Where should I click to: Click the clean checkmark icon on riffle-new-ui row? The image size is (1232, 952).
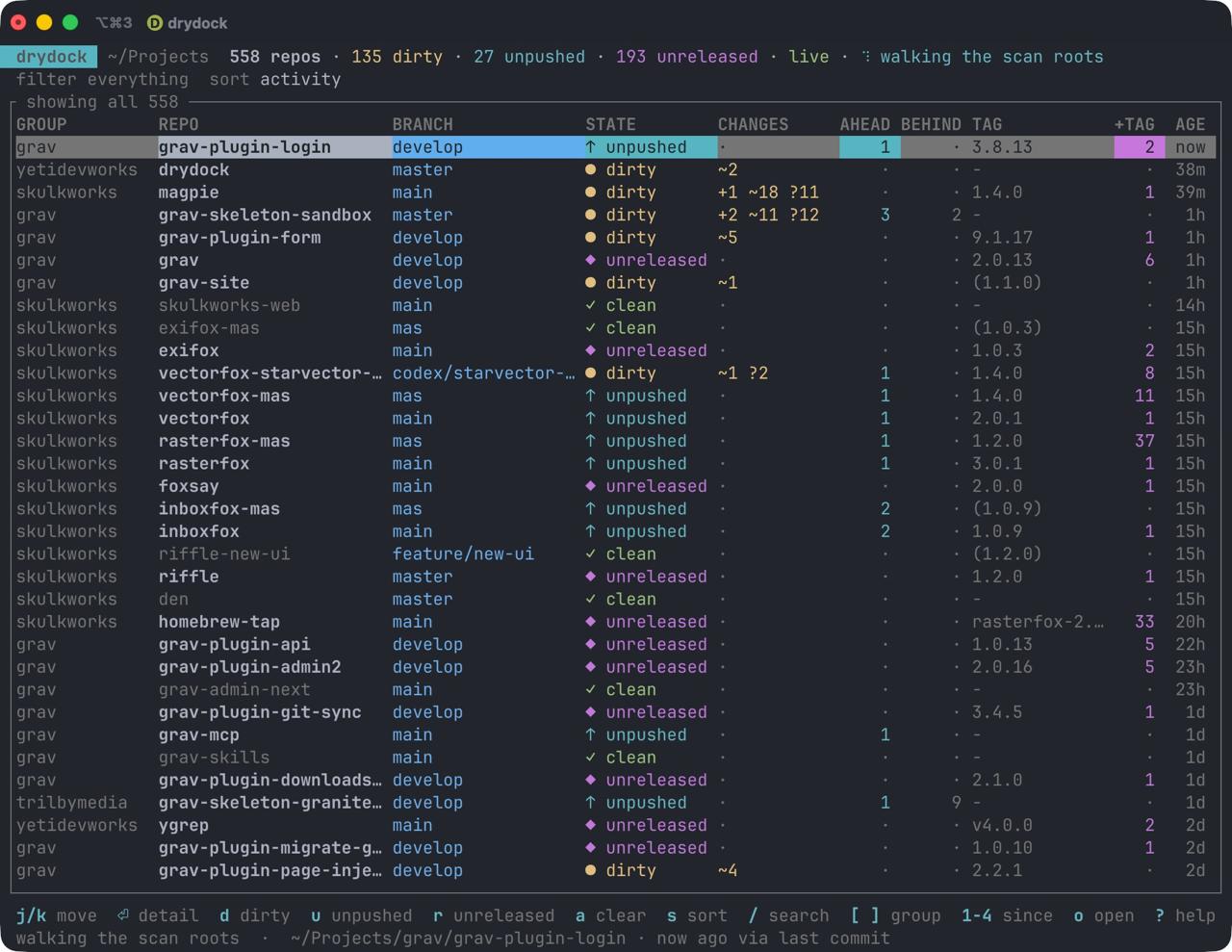591,554
